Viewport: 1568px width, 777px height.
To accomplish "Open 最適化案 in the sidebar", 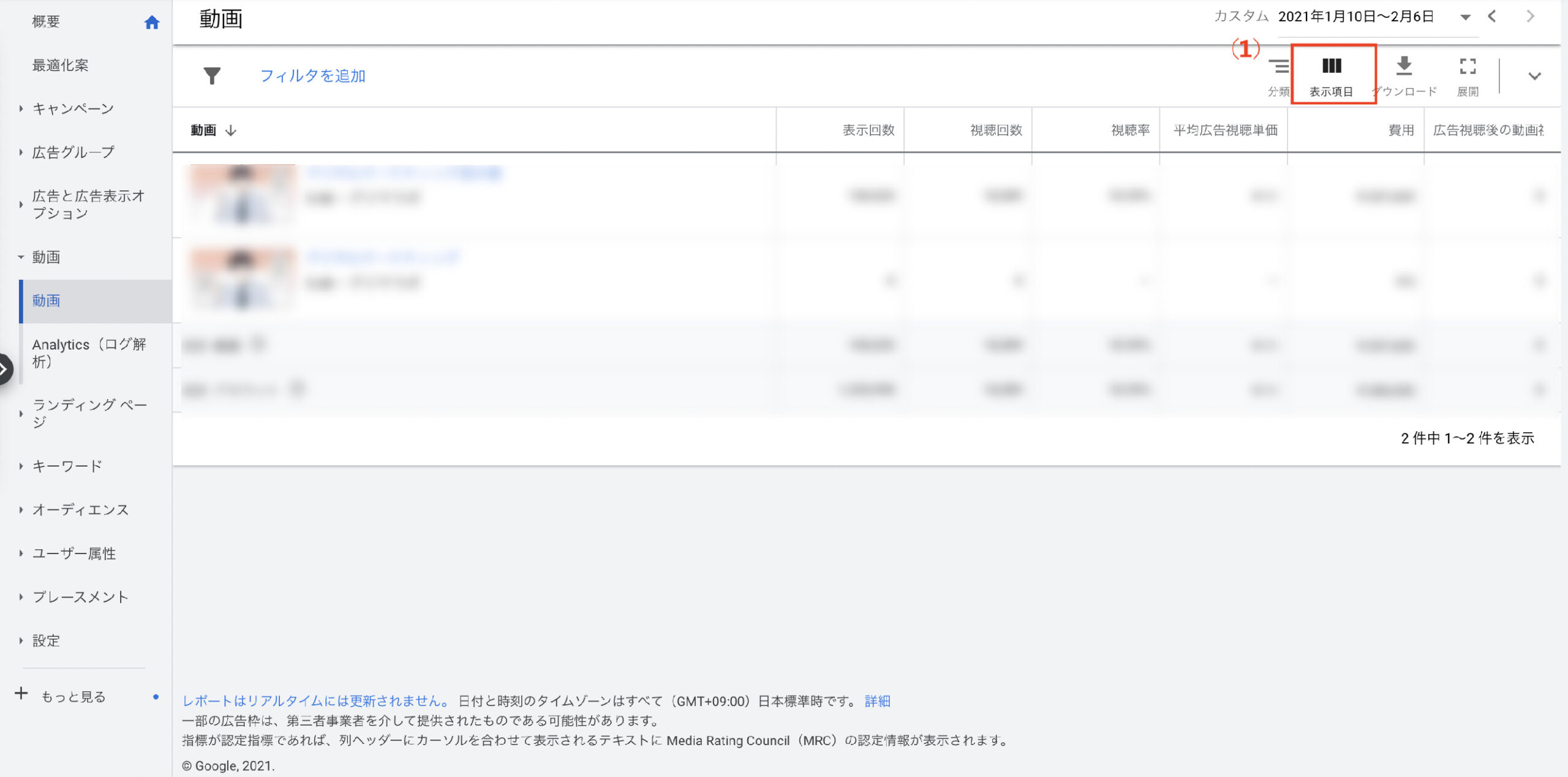I will click(60, 66).
